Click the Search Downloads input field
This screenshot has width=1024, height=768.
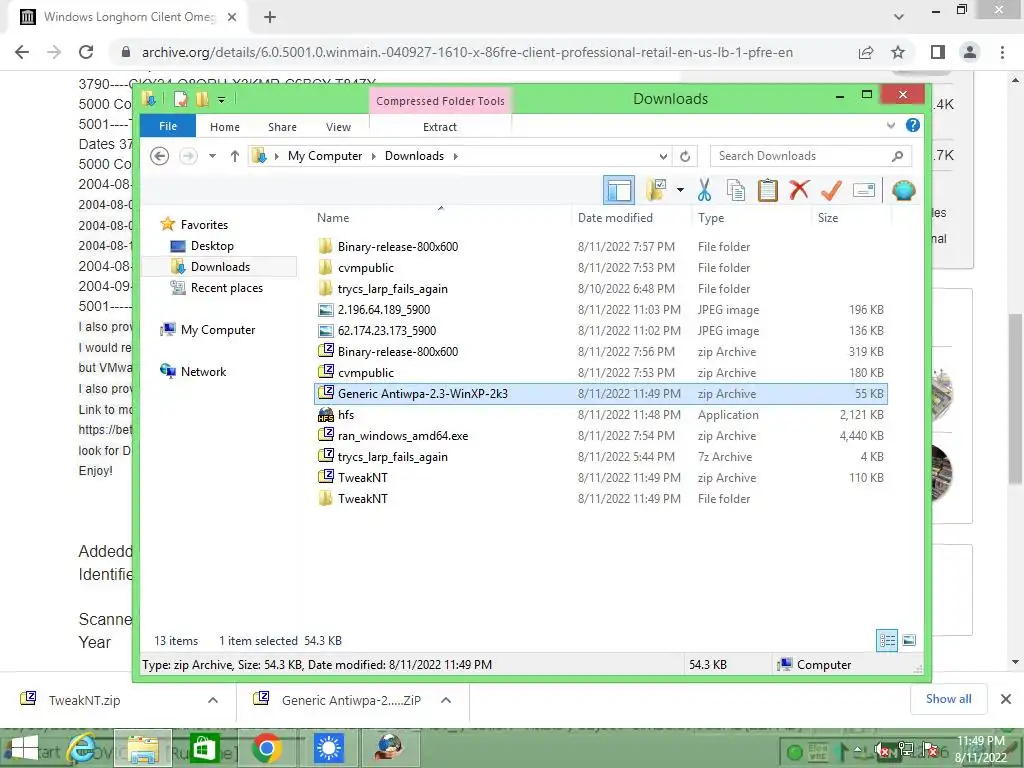click(810, 156)
